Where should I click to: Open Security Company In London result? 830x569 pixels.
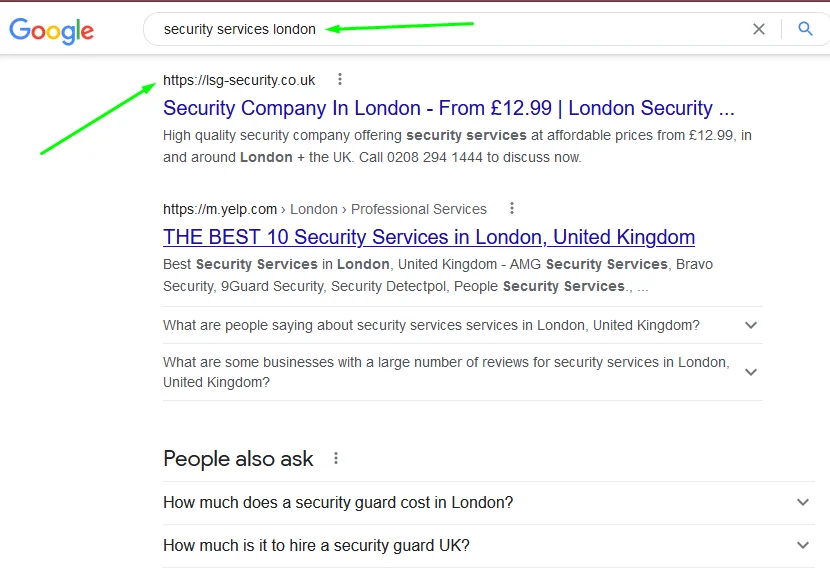(x=448, y=108)
